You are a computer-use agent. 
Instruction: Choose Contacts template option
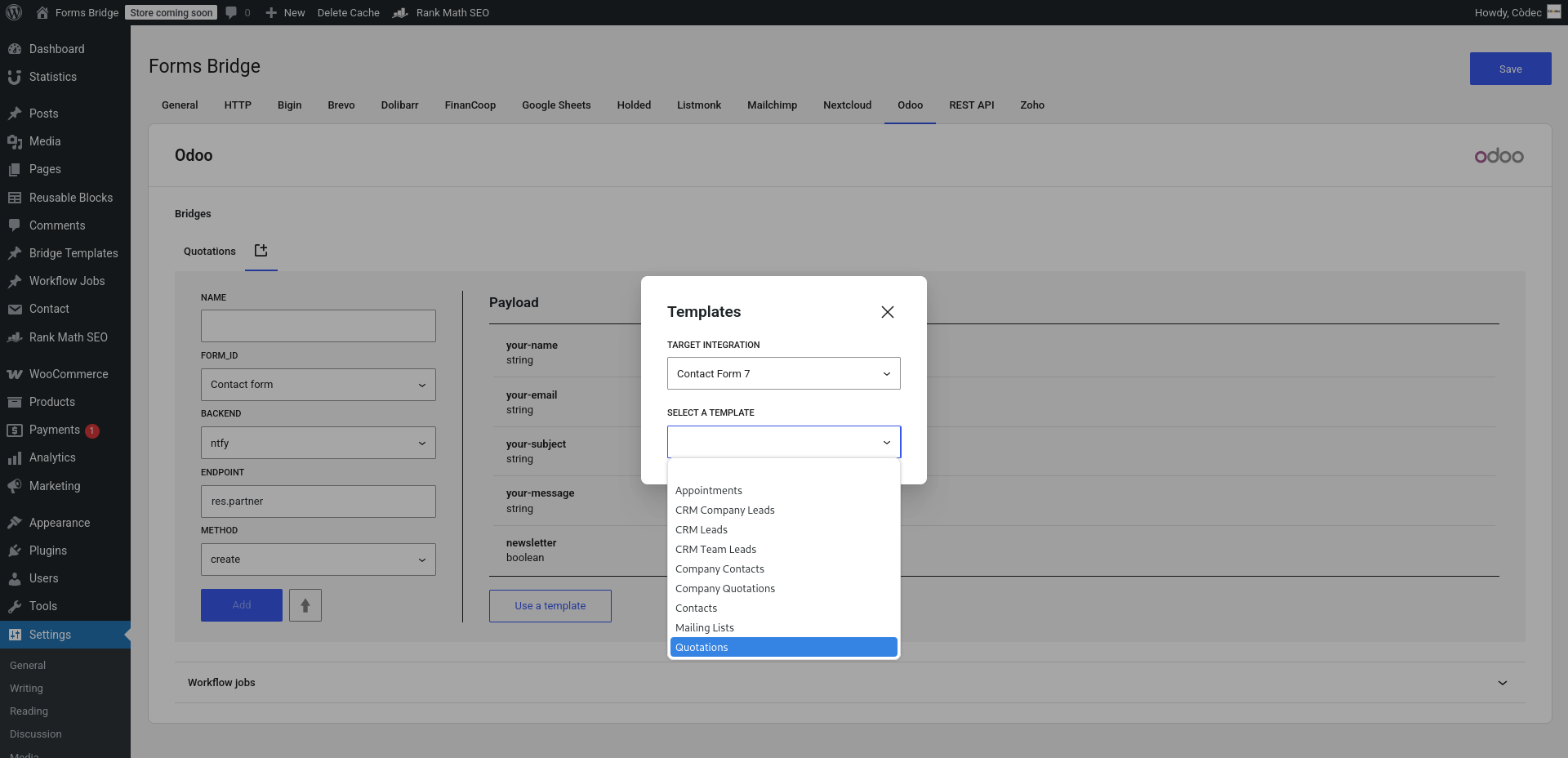(x=784, y=609)
